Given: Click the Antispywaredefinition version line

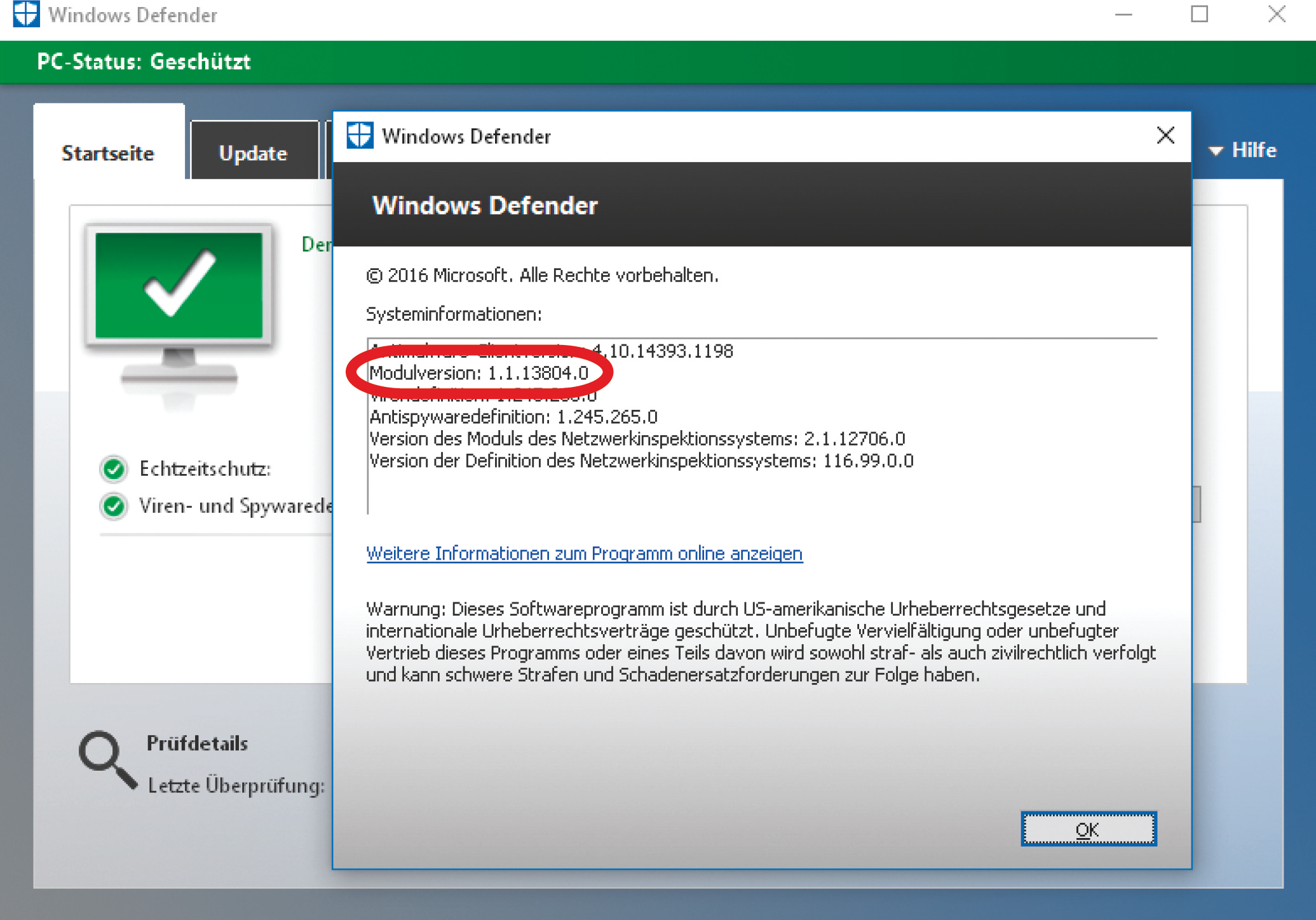Looking at the screenshot, I should click(513, 417).
